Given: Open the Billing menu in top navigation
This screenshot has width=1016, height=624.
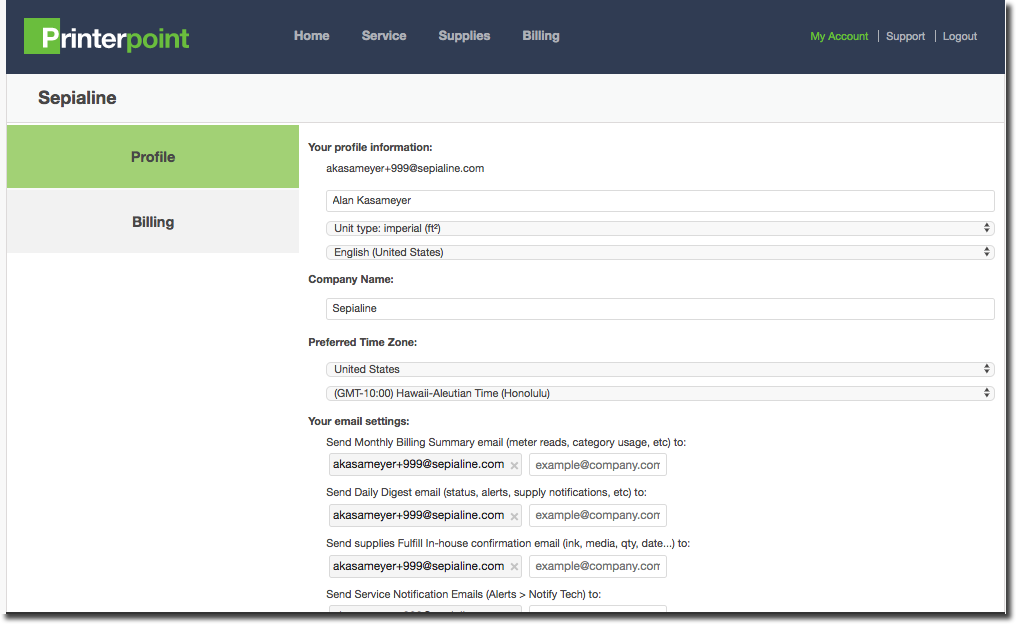Looking at the screenshot, I should pos(541,36).
